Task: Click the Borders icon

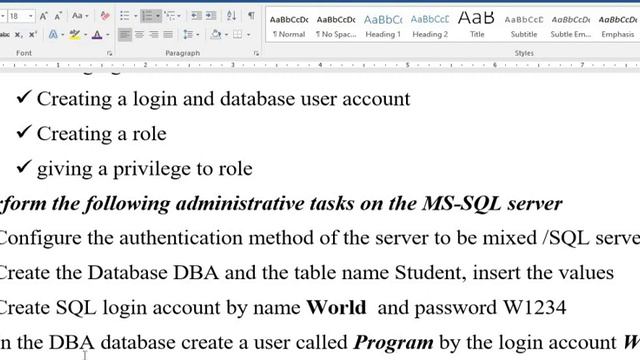Action: 237,35
